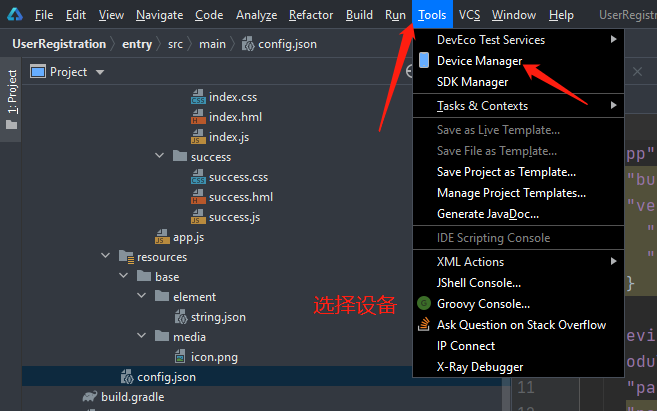The width and height of the screenshot is (657, 411).
Task: Click the DevEco Studio app logo
Action: (14, 15)
